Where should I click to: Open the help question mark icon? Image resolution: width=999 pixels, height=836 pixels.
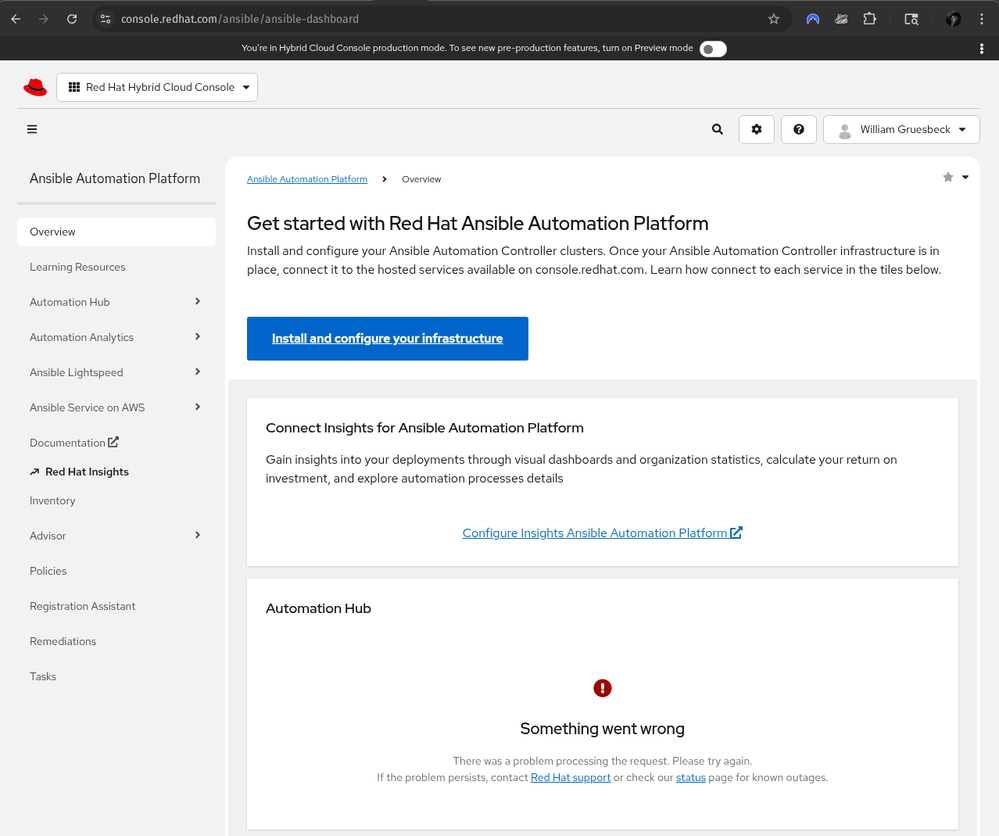tap(798, 129)
